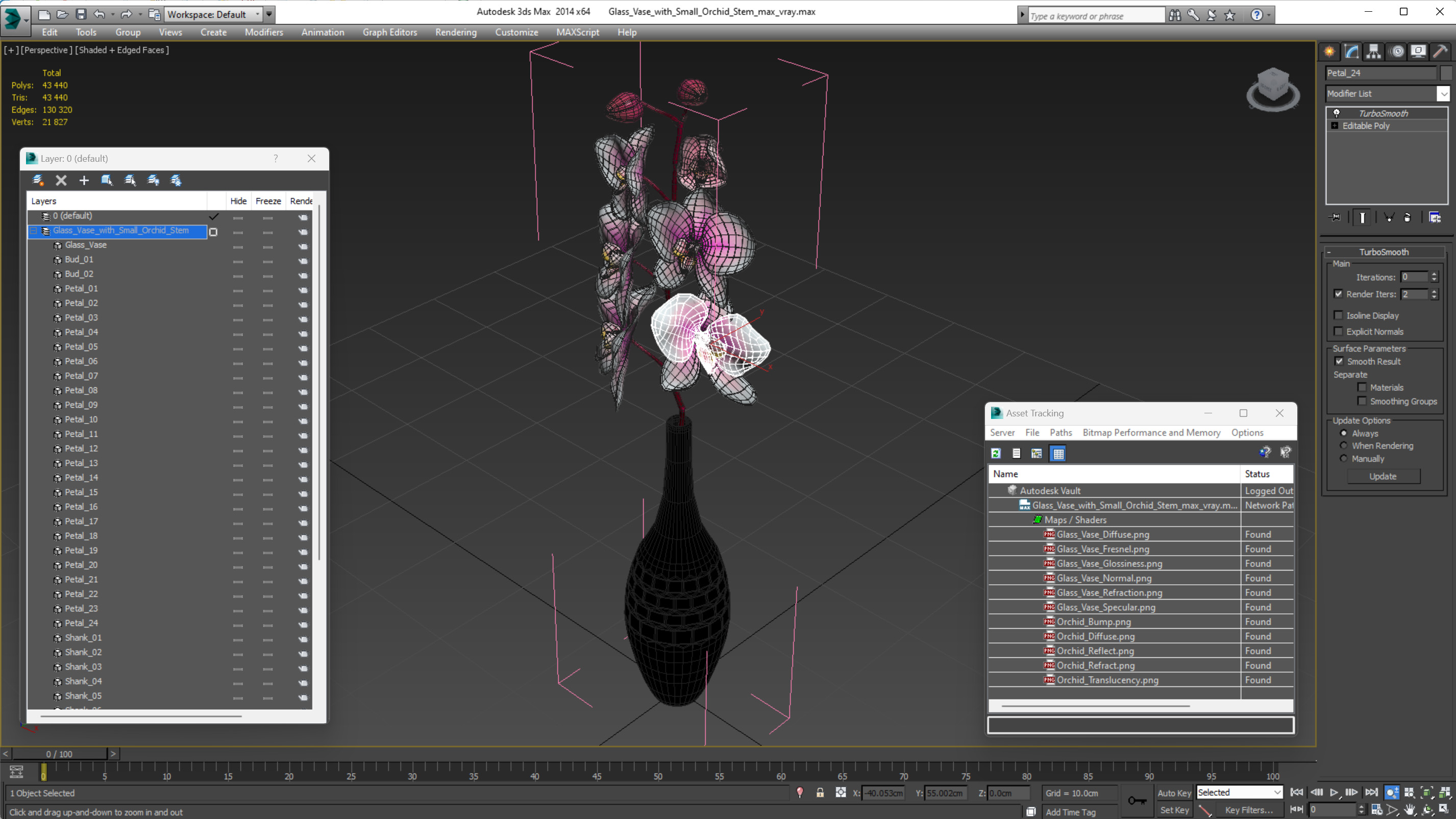The height and width of the screenshot is (819, 1456).
Task: Click the Update button in TurboSmooth
Action: pos(1383,477)
